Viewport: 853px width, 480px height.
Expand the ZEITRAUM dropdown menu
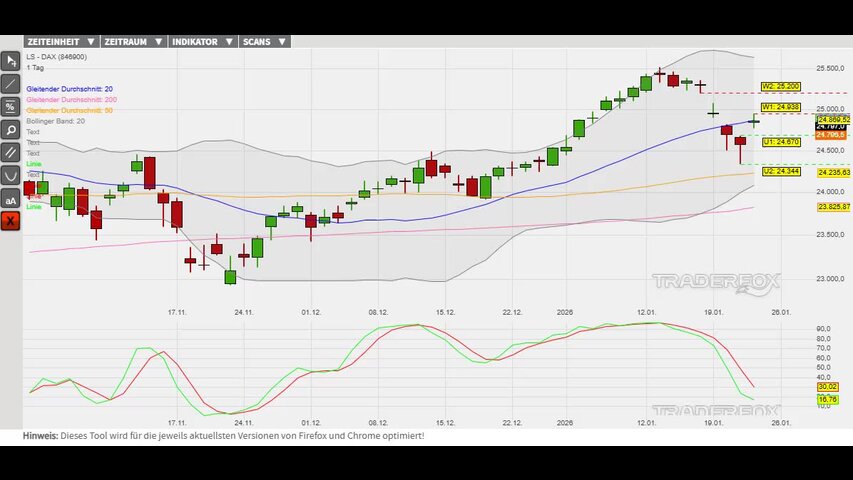click(134, 42)
